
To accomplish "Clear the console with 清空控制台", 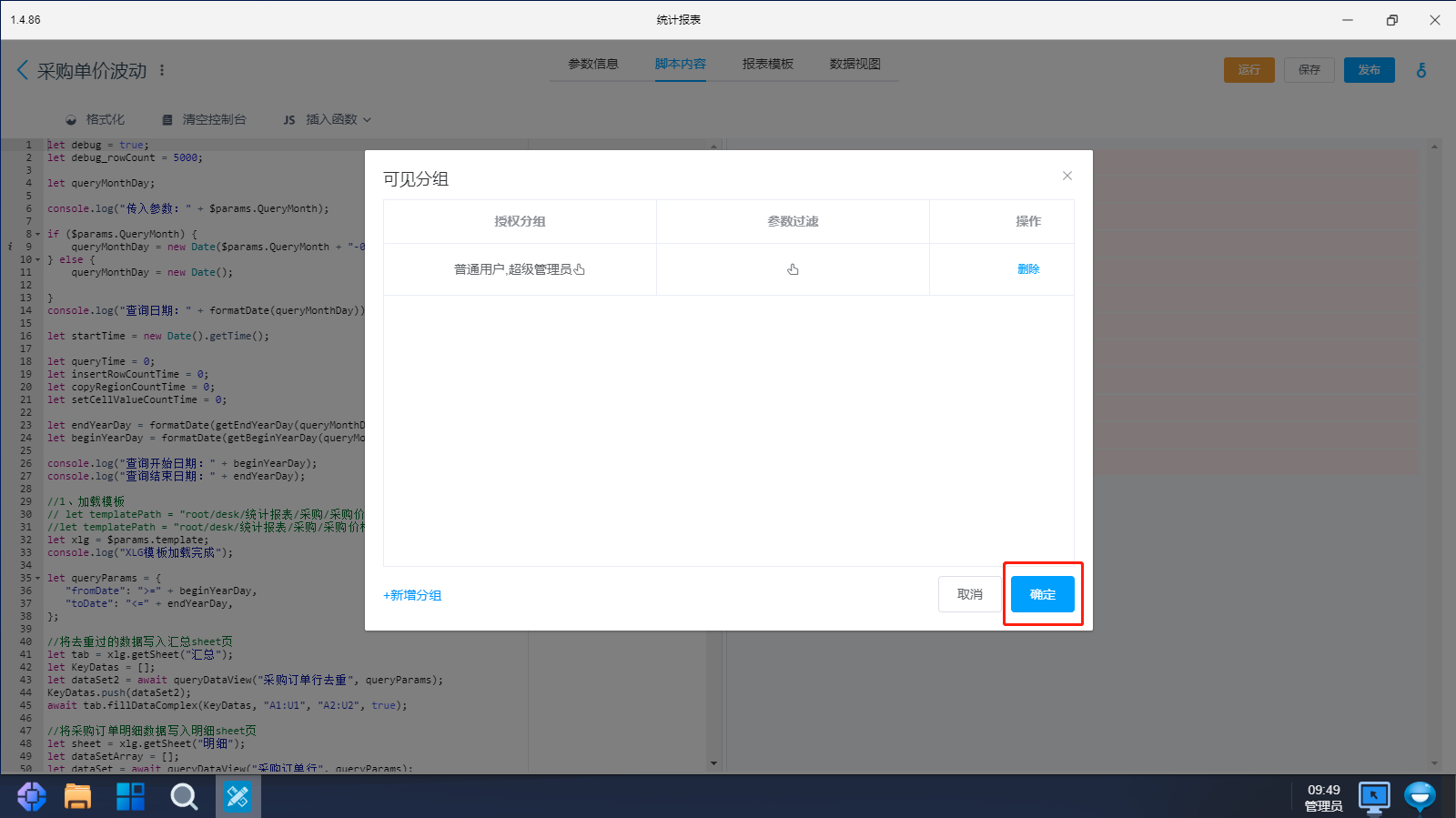I will [204, 119].
